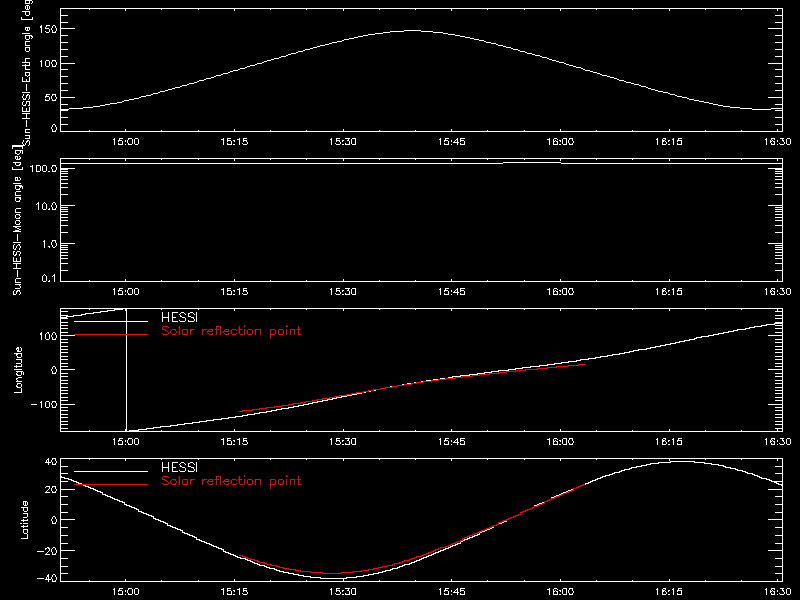Click '15:00' time label under Longitude plot
The image size is (800, 600).
(x=126, y=441)
